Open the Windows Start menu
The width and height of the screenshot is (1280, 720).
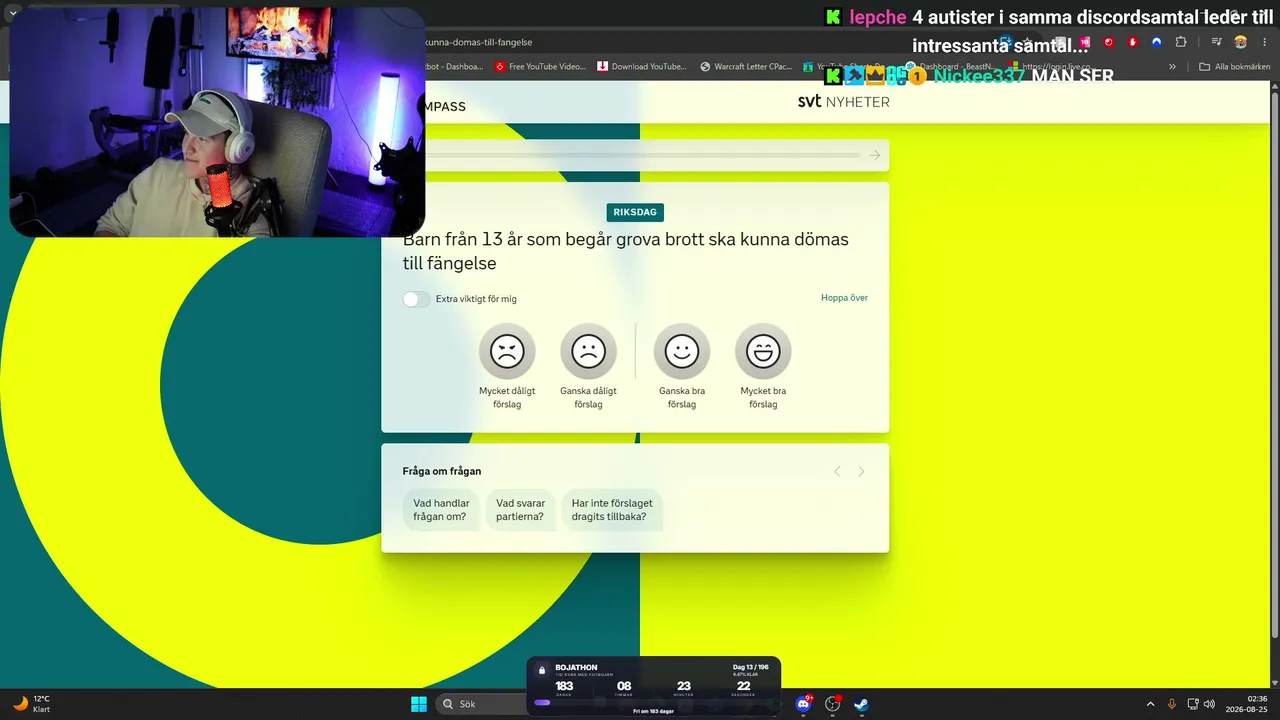419,704
